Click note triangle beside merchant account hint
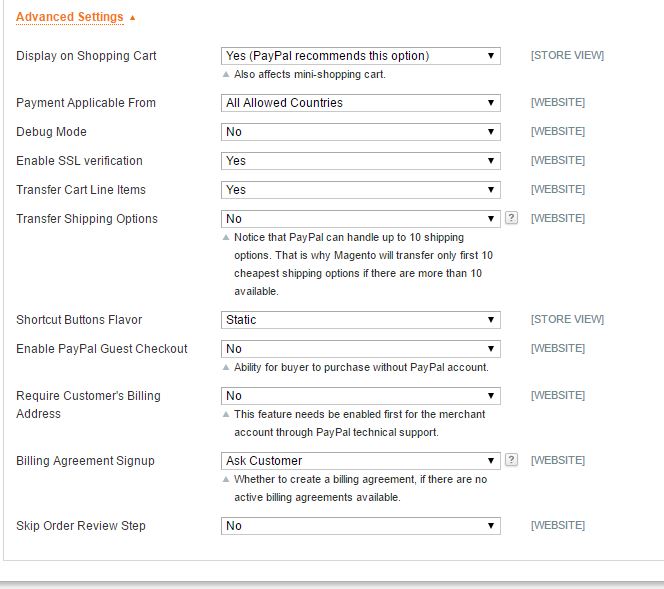 pyautogui.click(x=226, y=415)
